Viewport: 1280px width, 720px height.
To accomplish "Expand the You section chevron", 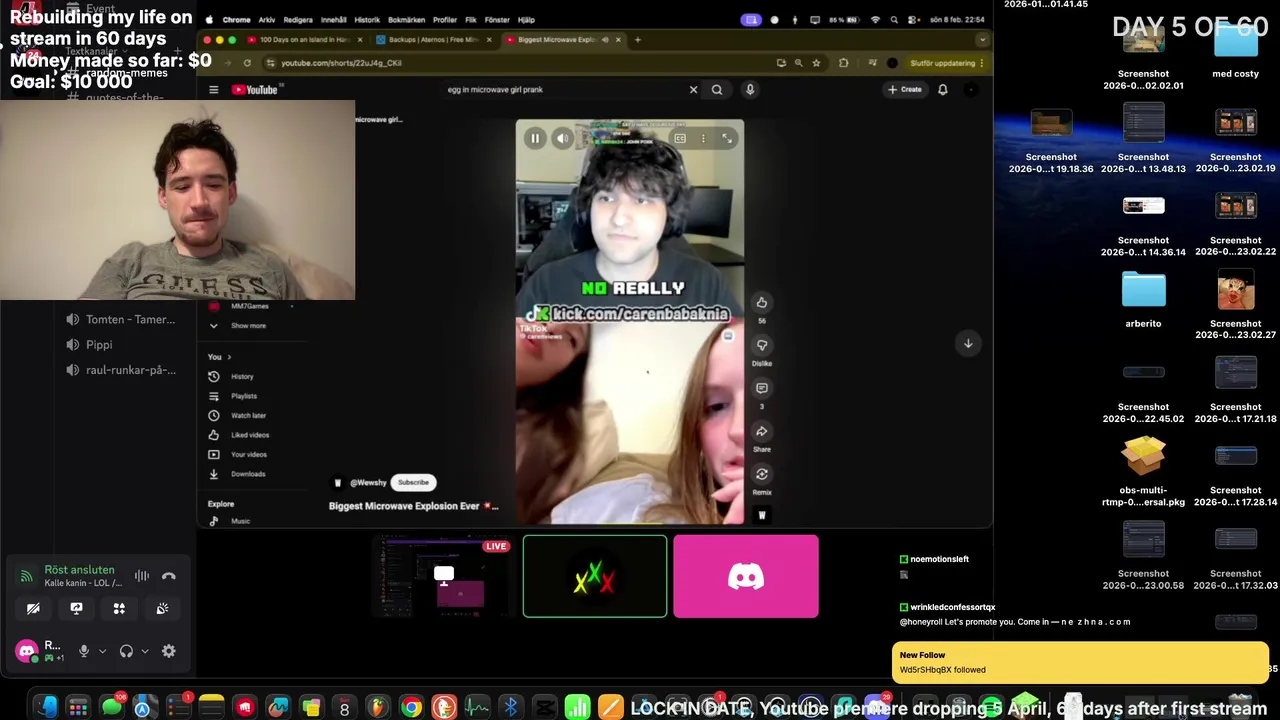I will pos(229,357).
